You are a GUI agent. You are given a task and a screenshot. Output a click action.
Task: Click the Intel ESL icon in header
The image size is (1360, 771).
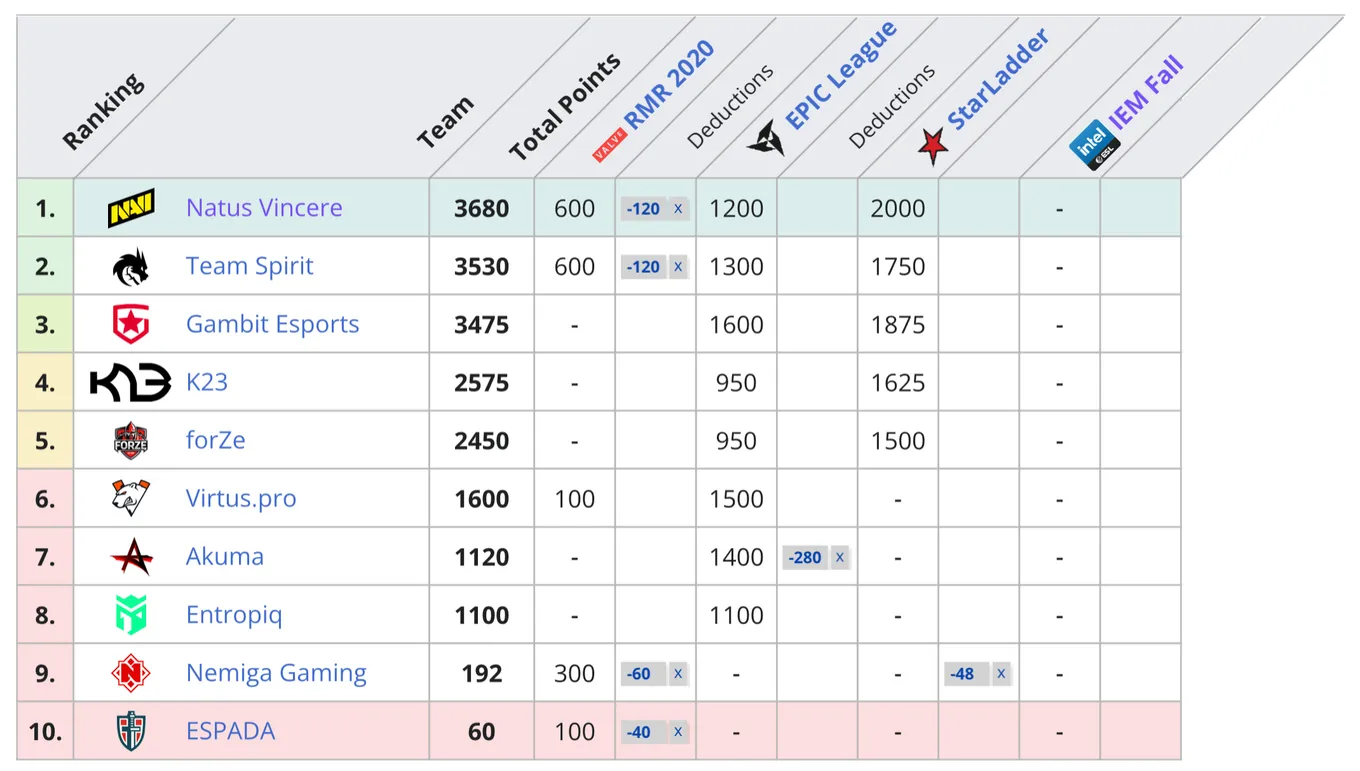point(1095,145)
